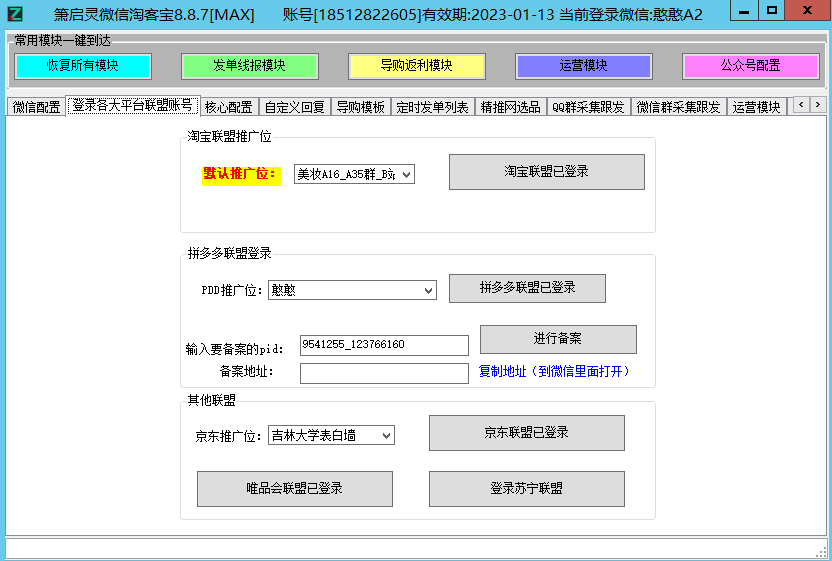
Task: Click the 登录苏宁联盟 button
Action: pyautogui.click(x=527, y=489)
